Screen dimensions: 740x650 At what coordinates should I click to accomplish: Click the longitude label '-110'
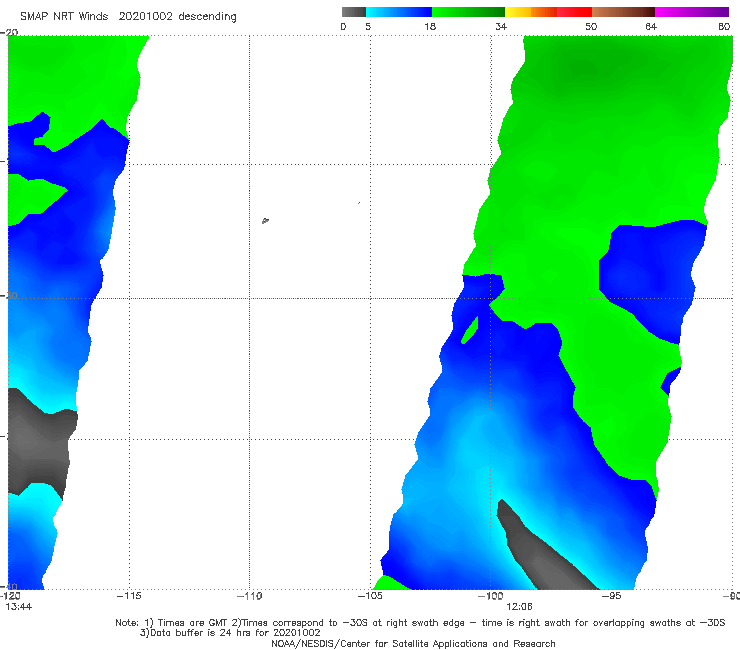pos(249,596)
